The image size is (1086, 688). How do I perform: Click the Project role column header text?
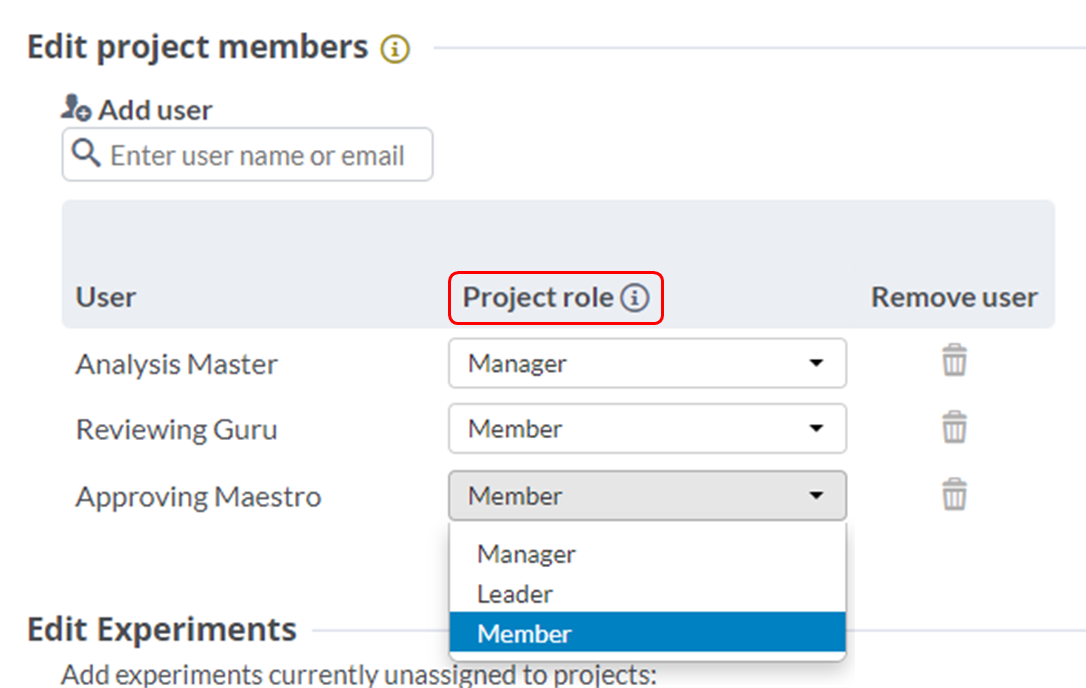point(538,298)
